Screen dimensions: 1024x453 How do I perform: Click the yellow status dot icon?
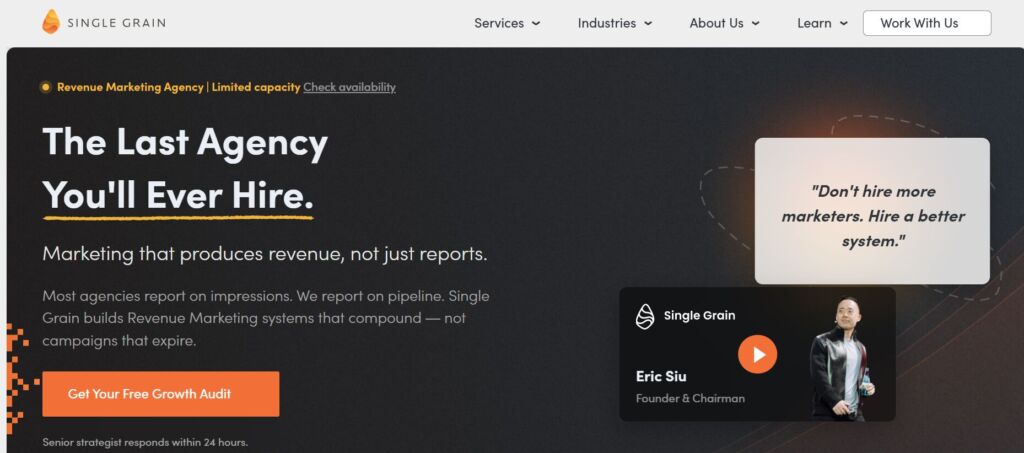coord(45,87)
